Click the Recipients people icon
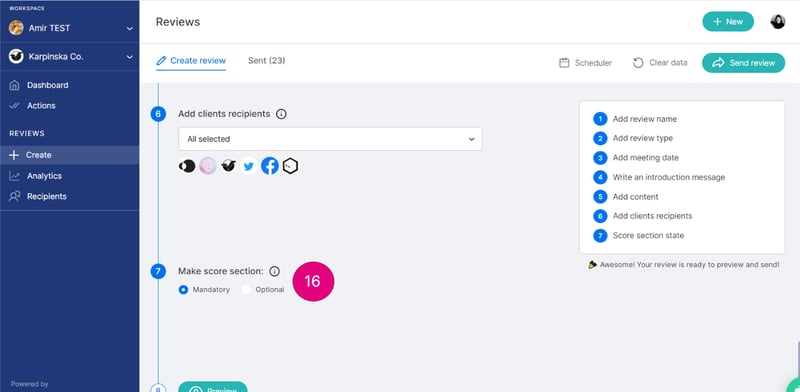Screen dimensions: 800x392 (x=14, y=197)
